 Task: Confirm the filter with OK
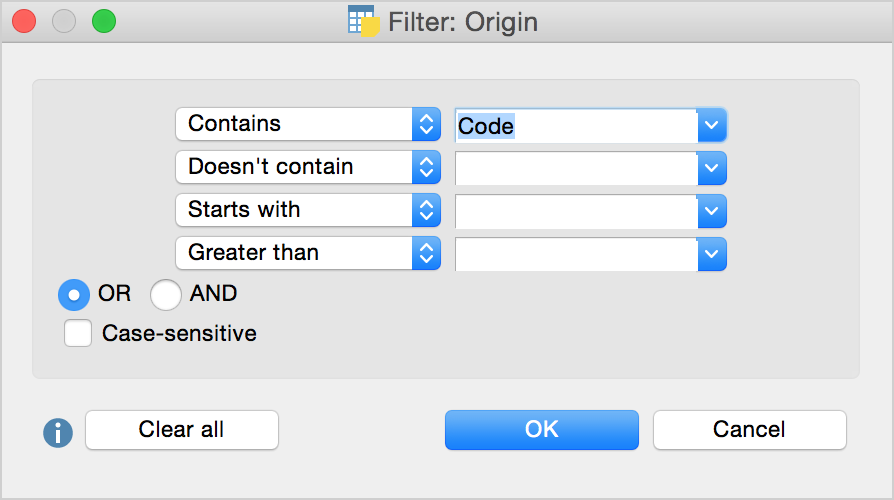click(541, 430)
